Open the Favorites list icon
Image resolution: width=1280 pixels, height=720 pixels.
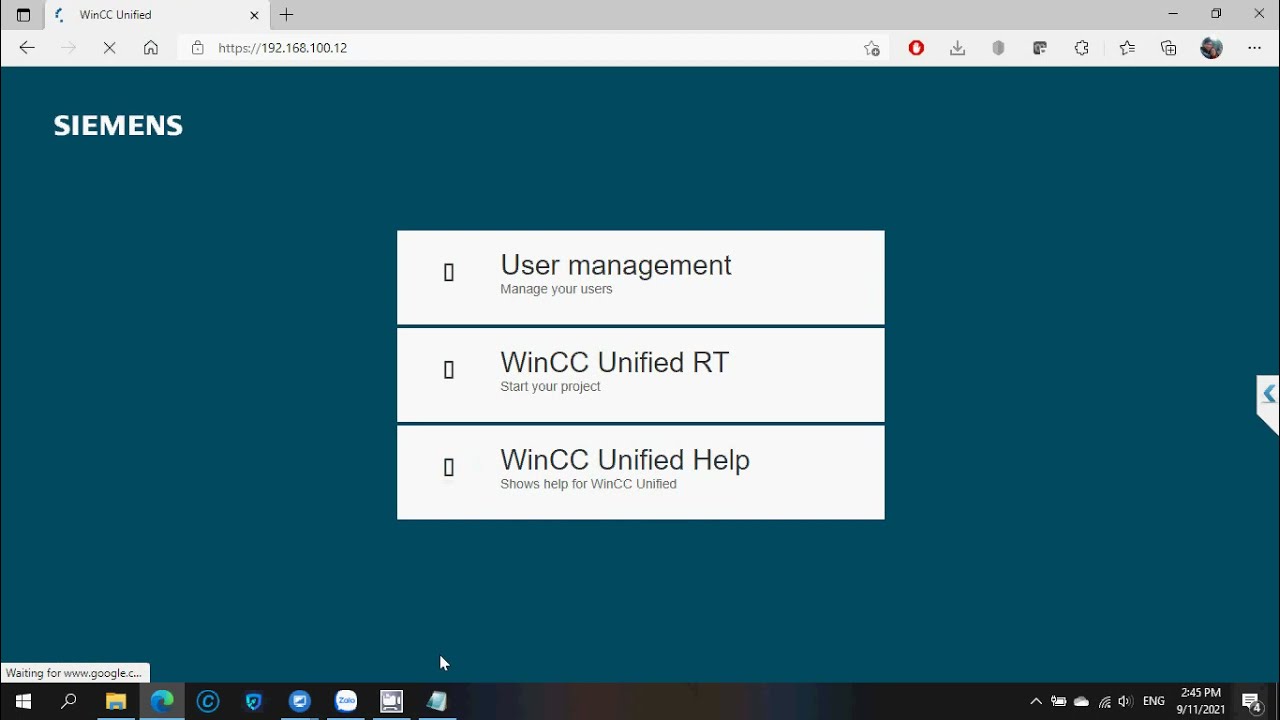coord(1127,47)
